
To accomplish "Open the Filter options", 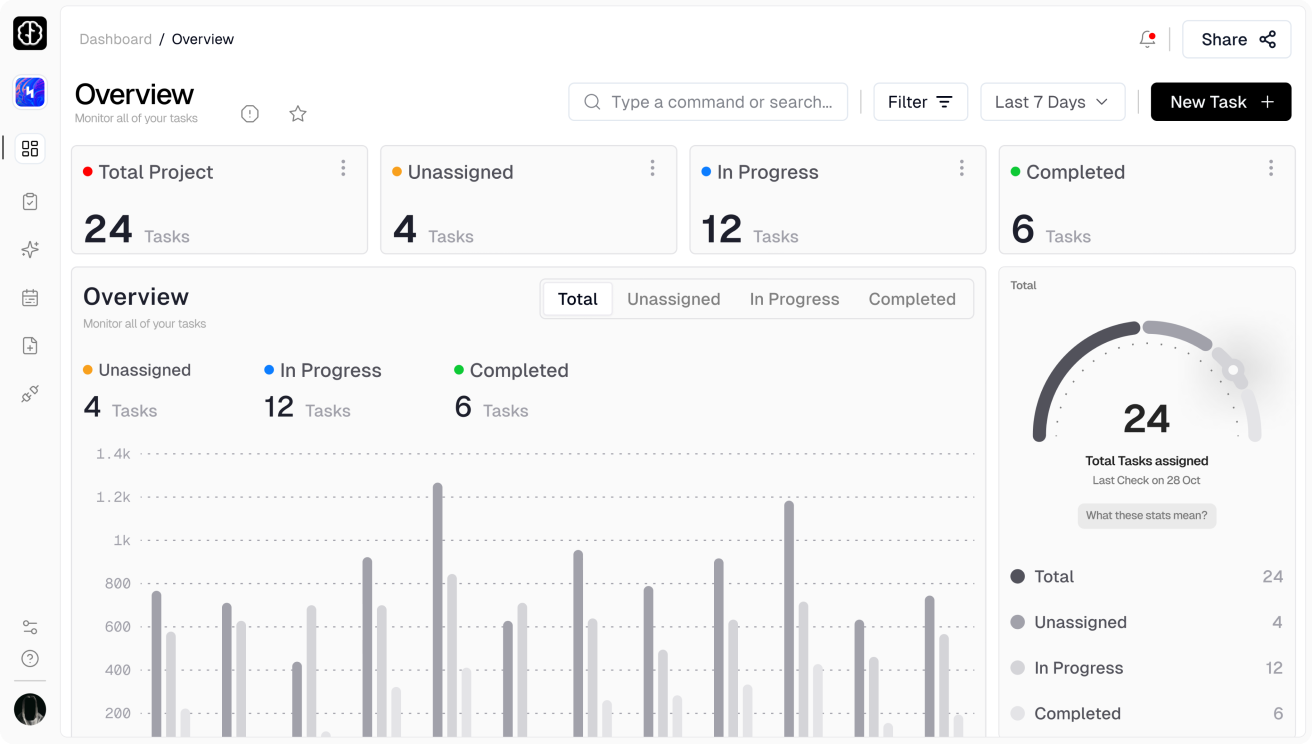I will pos(920,102).
